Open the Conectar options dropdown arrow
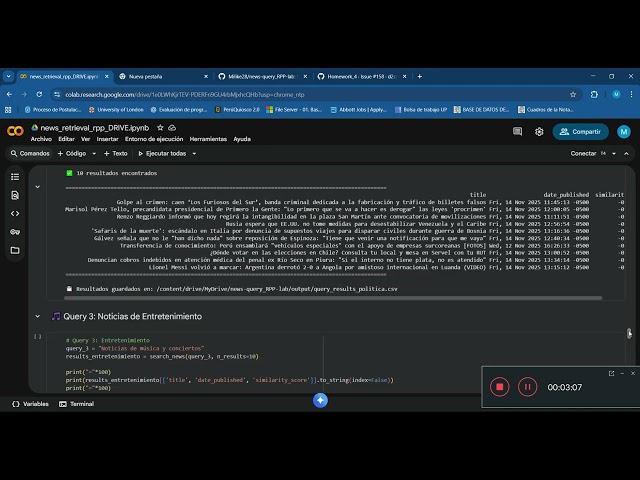640x480 pixels. 613,153
